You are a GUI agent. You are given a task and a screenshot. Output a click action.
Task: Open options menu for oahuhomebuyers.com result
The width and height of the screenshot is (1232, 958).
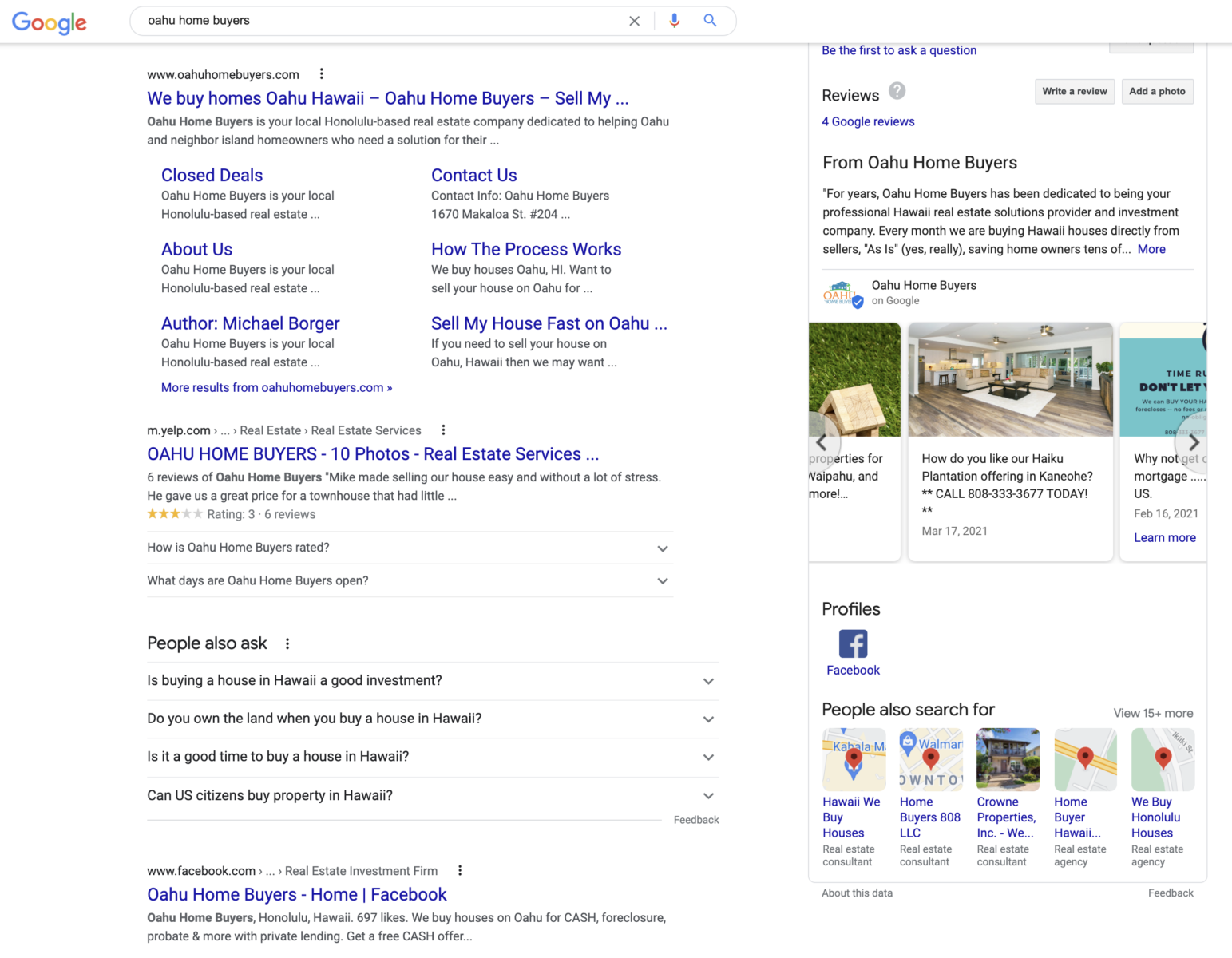coord(322,74)
